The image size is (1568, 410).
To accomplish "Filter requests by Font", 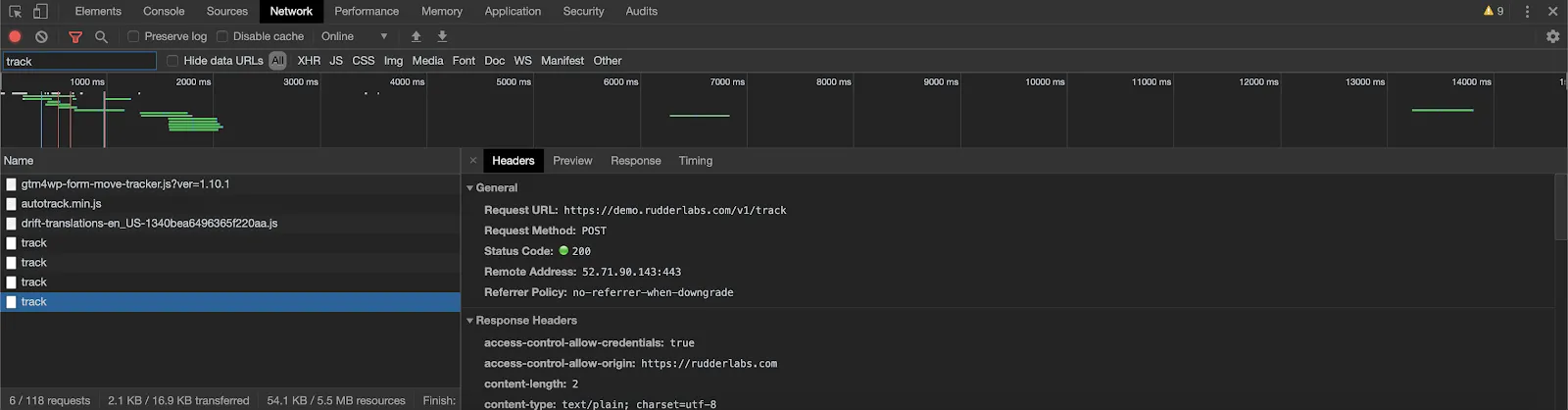I will coord(464,61).
